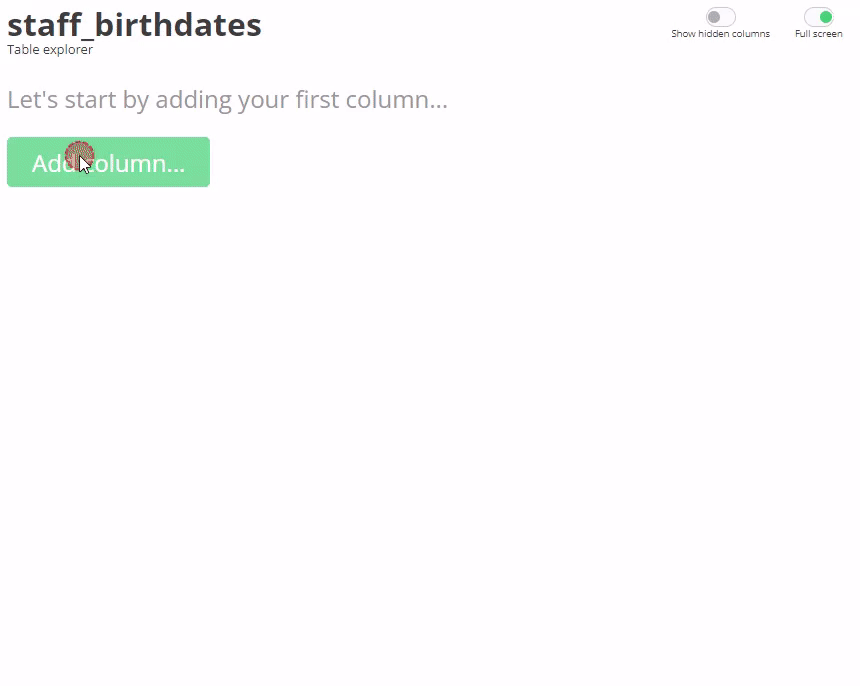Click the green Add column button
The image size is (860, 686).
tap(108, 162)
